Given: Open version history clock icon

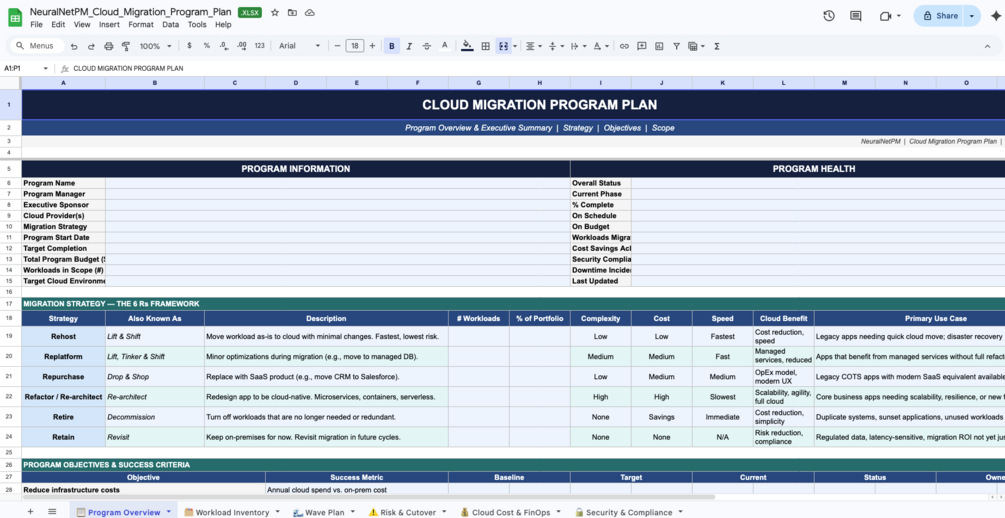Looking at the screenshot, I should tap(829, 16).
